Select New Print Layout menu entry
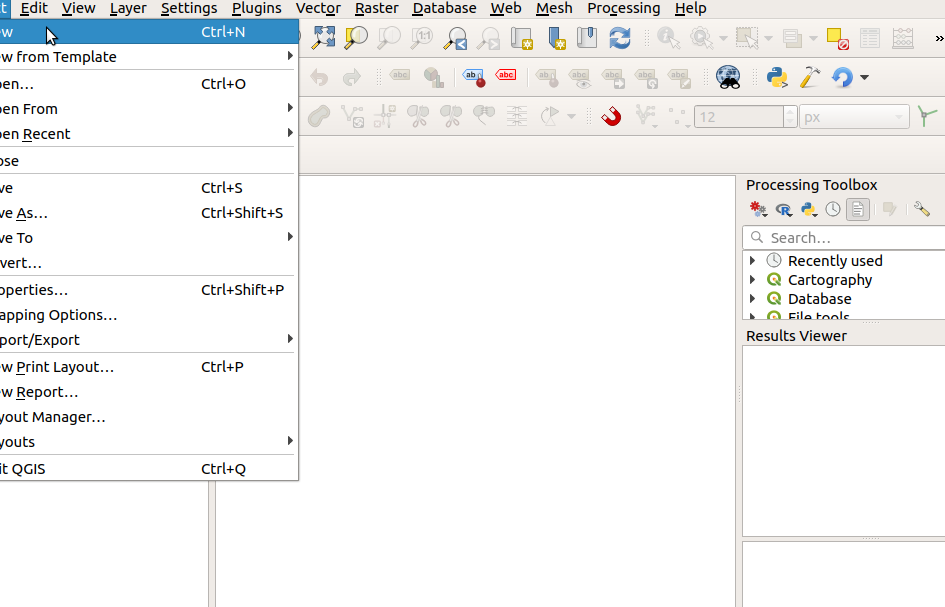 point(60,367)
